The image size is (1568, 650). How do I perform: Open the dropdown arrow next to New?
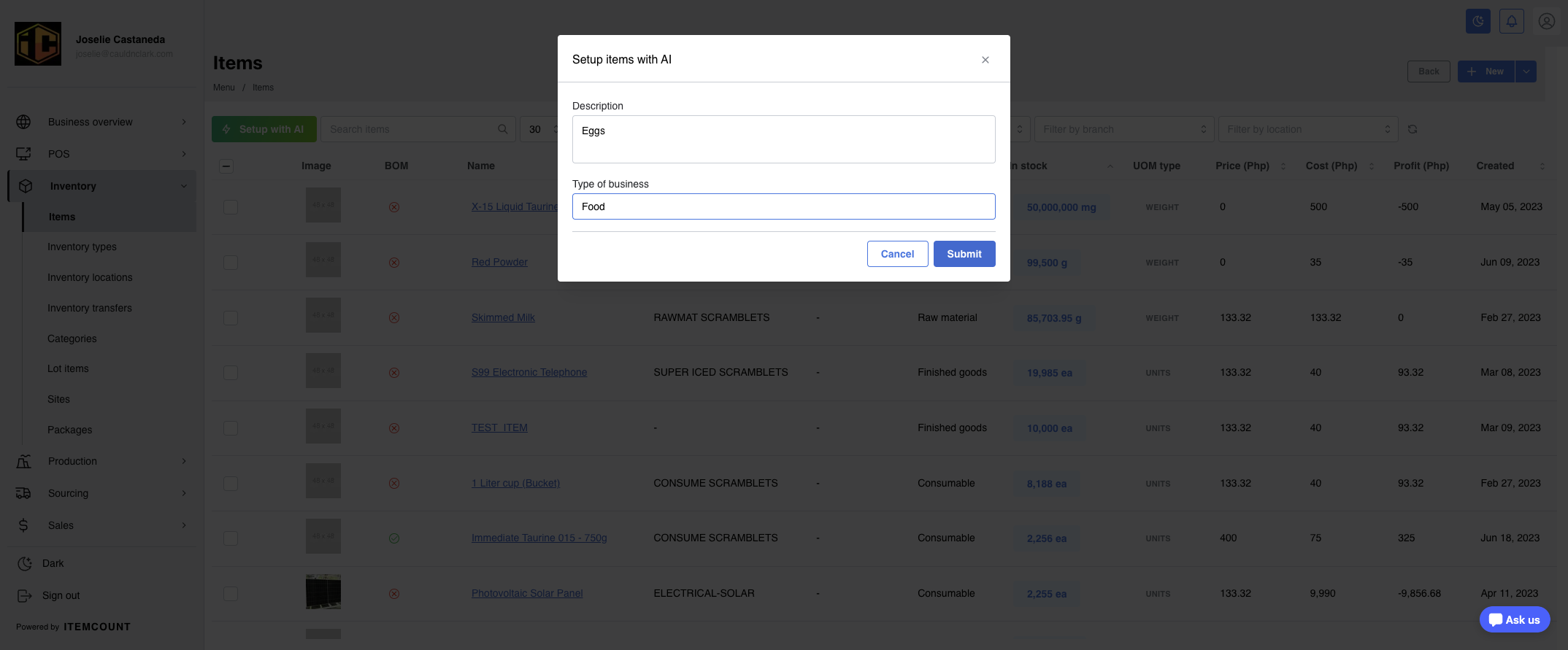(x=1526, y=71)
